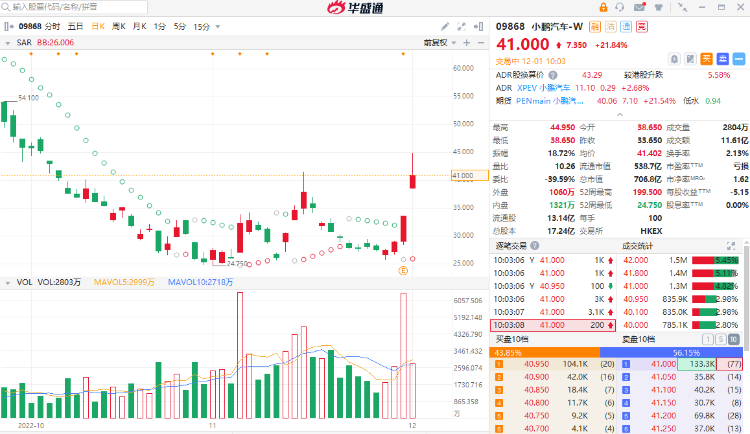Show 10 level order depth

[x=733, y=340]
